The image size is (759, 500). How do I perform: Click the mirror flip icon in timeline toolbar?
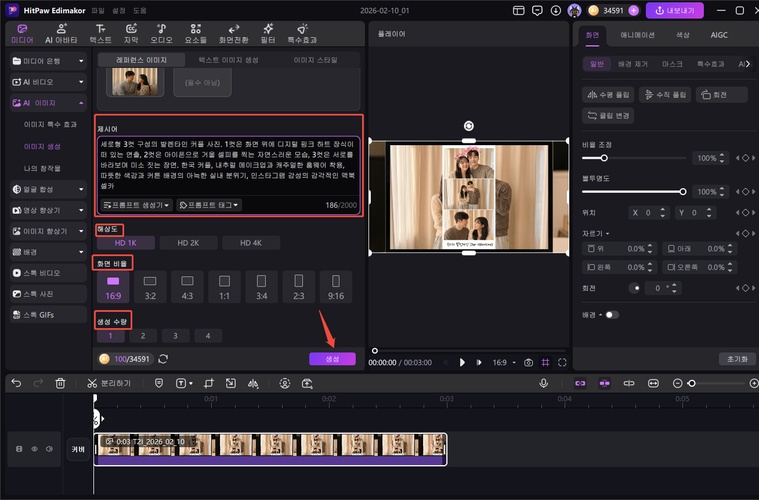point(253,383)
